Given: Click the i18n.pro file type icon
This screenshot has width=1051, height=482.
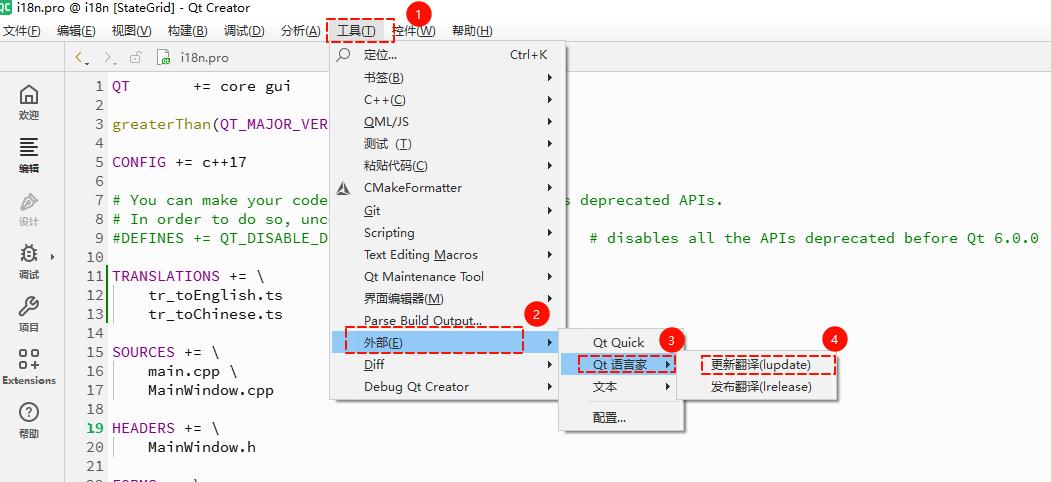Looking at the screenshot, I should click(x=163, y=58).
